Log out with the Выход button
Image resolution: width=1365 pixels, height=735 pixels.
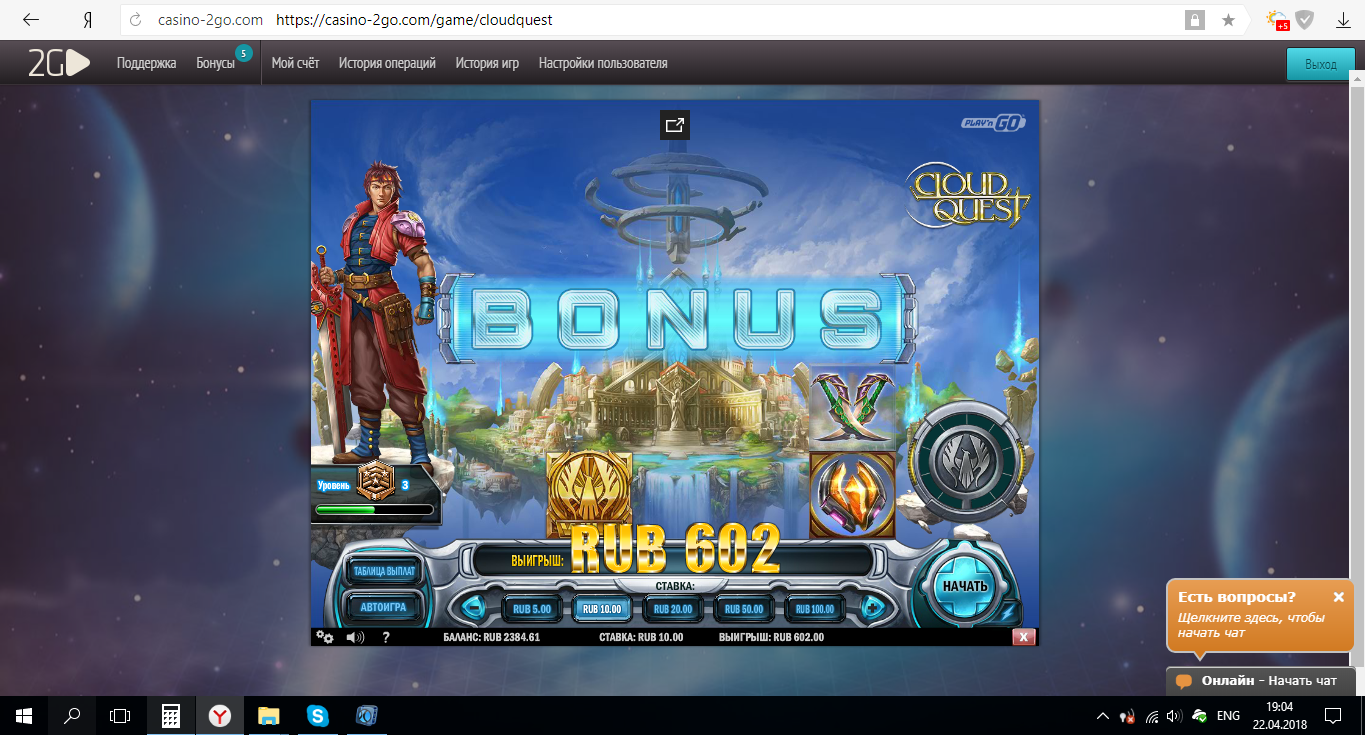pos(1321,64)
